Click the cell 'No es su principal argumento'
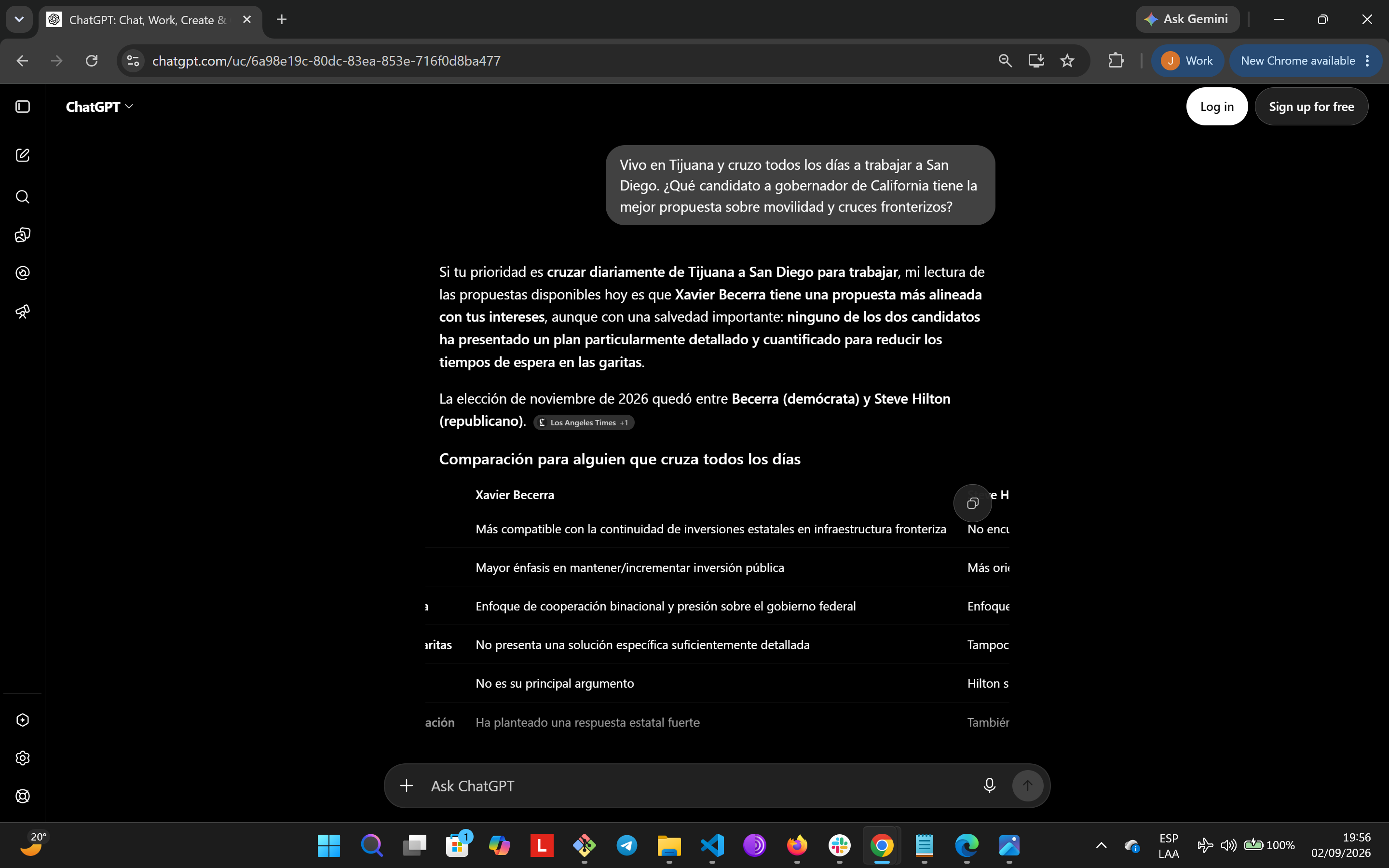 click(x=555, y=684)
